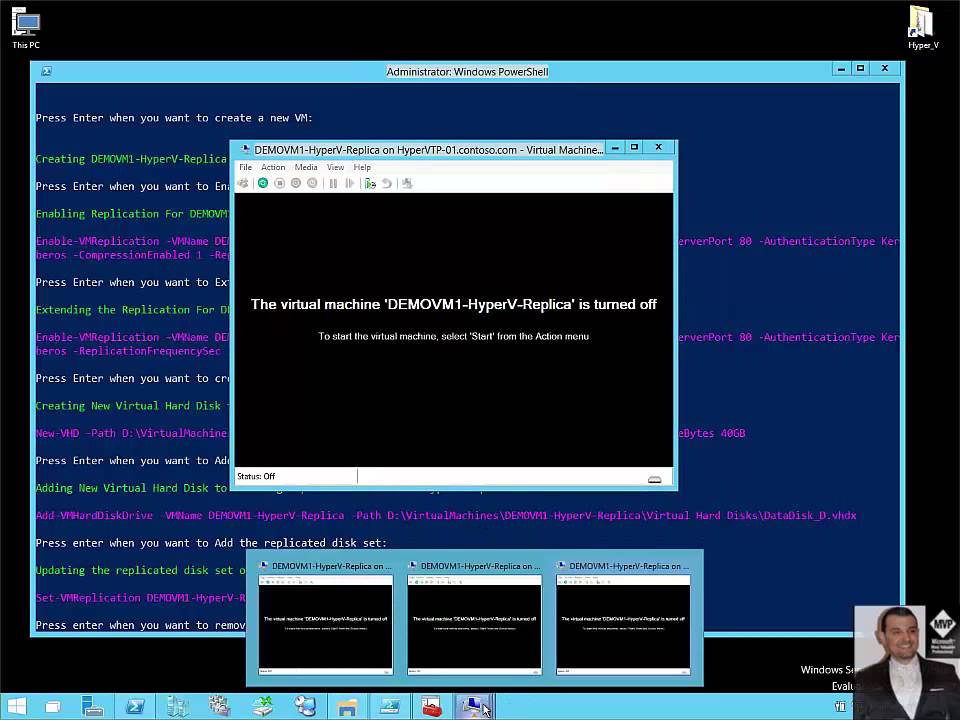Viewport: 960px width, 720px height.
Task: Open the Help menu
Action: click(362, 167)
